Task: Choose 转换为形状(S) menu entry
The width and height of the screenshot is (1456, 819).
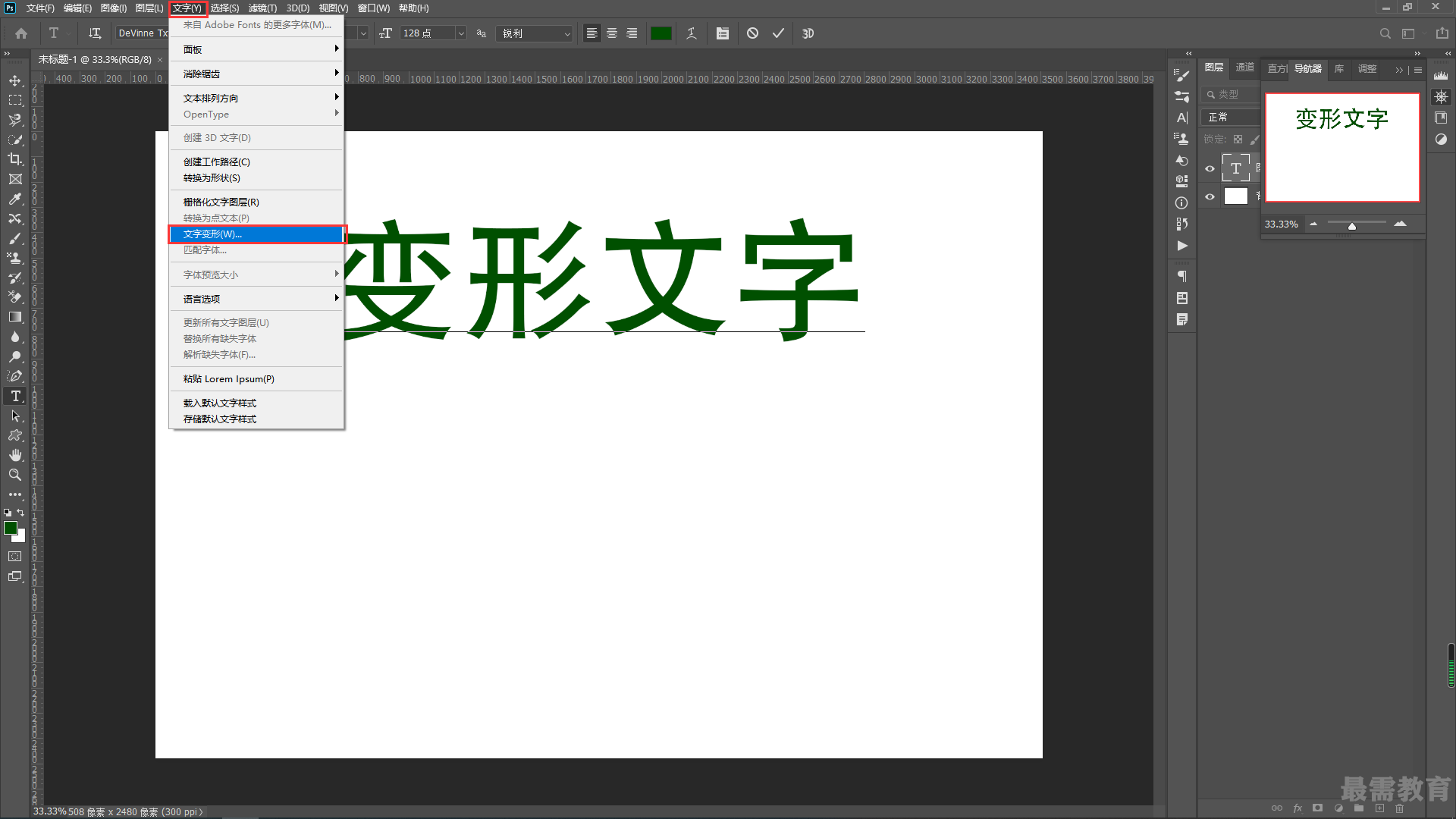Action: tap(256, 177)
